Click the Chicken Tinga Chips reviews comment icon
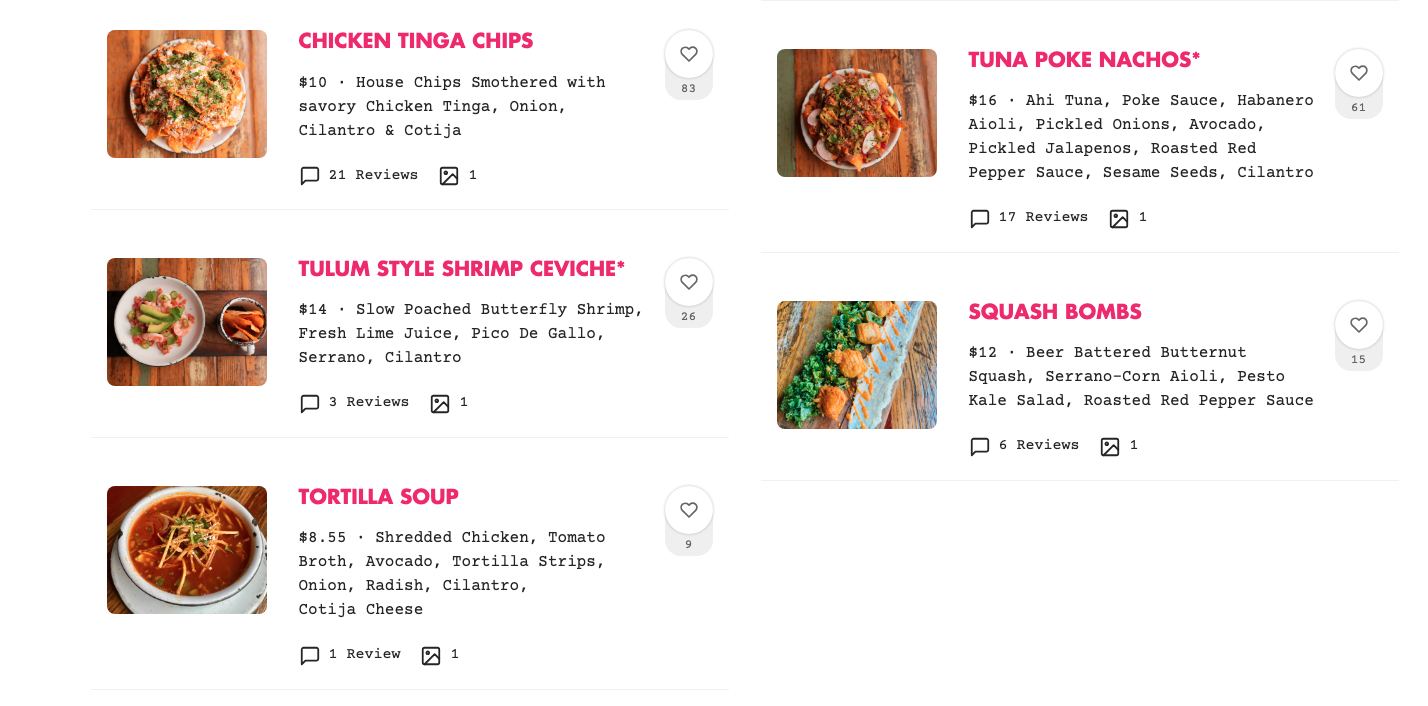 click(310, 176)
